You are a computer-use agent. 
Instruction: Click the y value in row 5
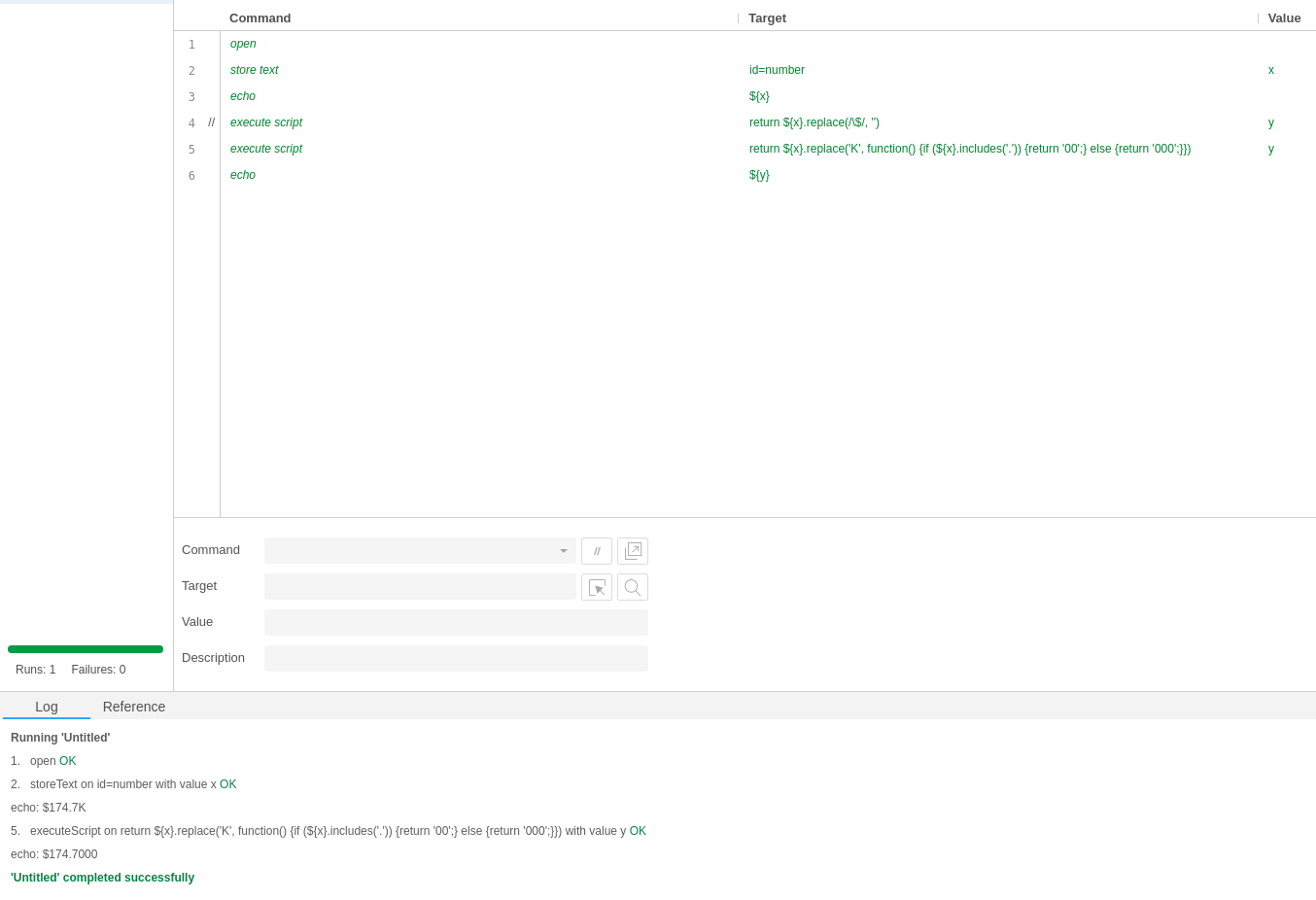(x=1271, y=149)
